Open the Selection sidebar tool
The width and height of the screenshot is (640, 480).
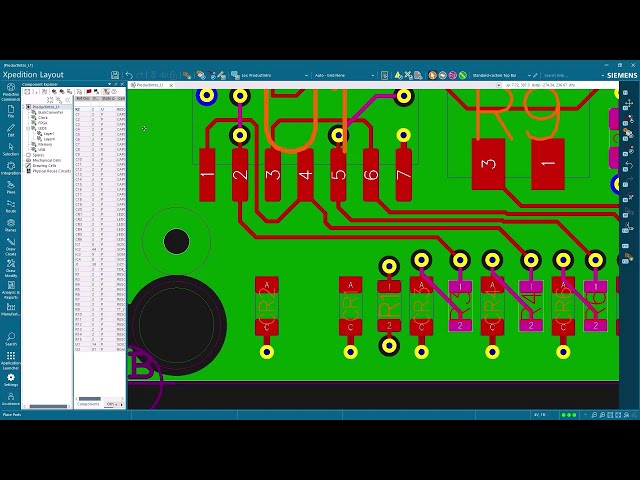(11, 149)
